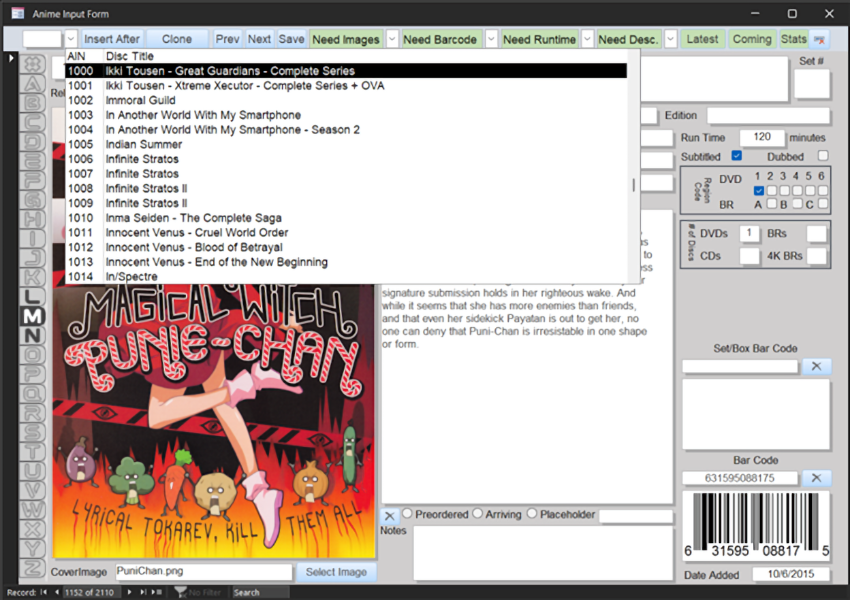Go to last record in navigator
Image resolution: width=850 pixels, height=600 pixels.
tap(143, 592)
